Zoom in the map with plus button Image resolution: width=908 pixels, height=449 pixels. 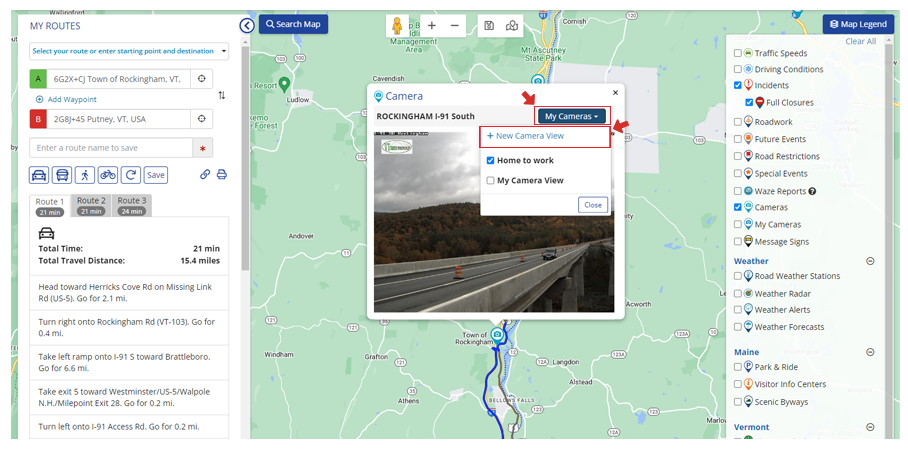click(x=431, y=26)
